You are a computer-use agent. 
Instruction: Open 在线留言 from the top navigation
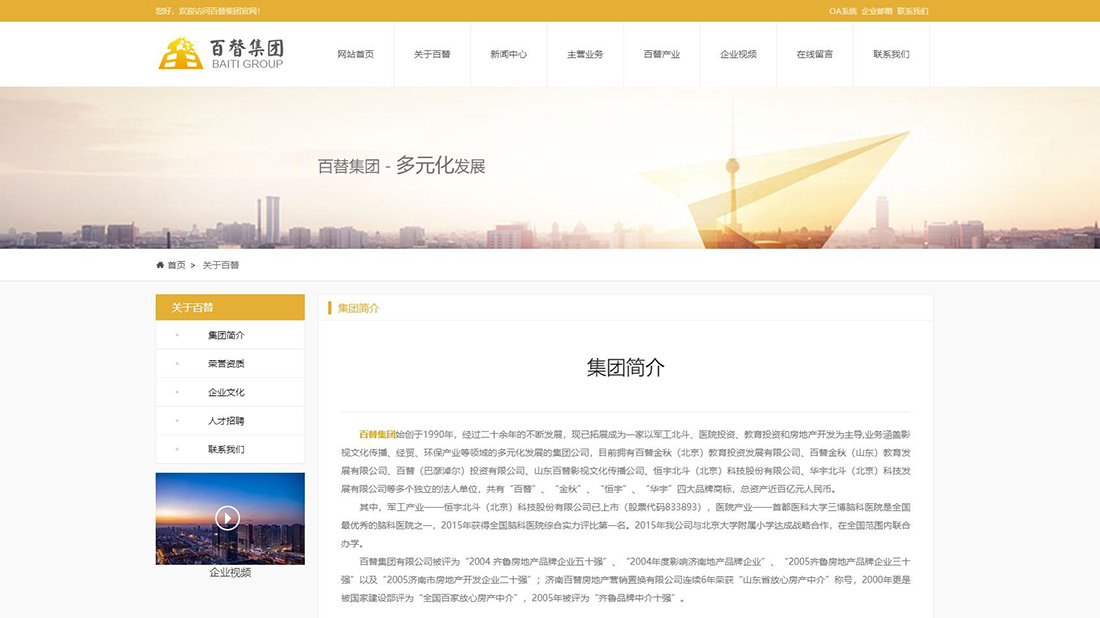coord(816,54)
